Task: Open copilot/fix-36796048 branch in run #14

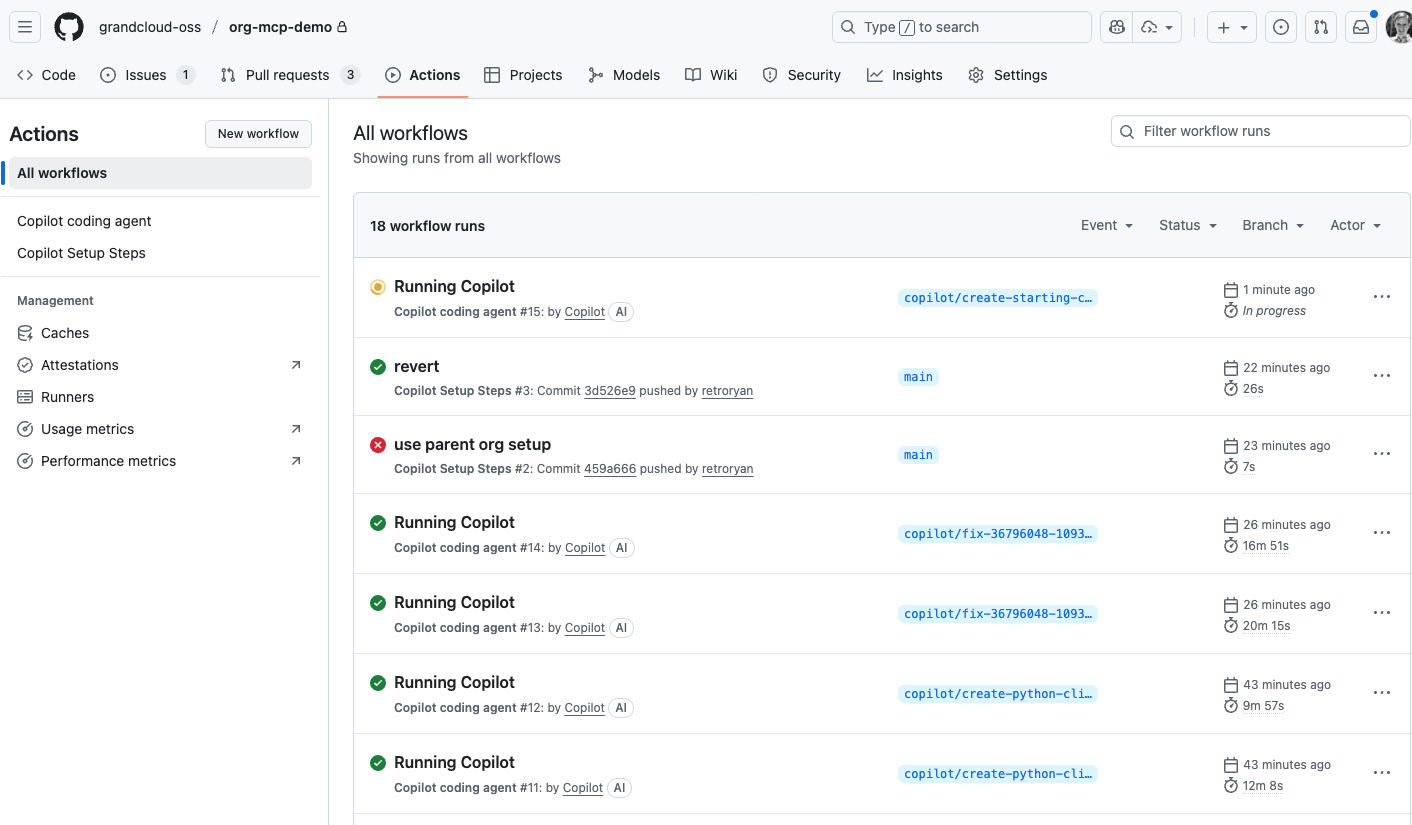Action: 998,534
